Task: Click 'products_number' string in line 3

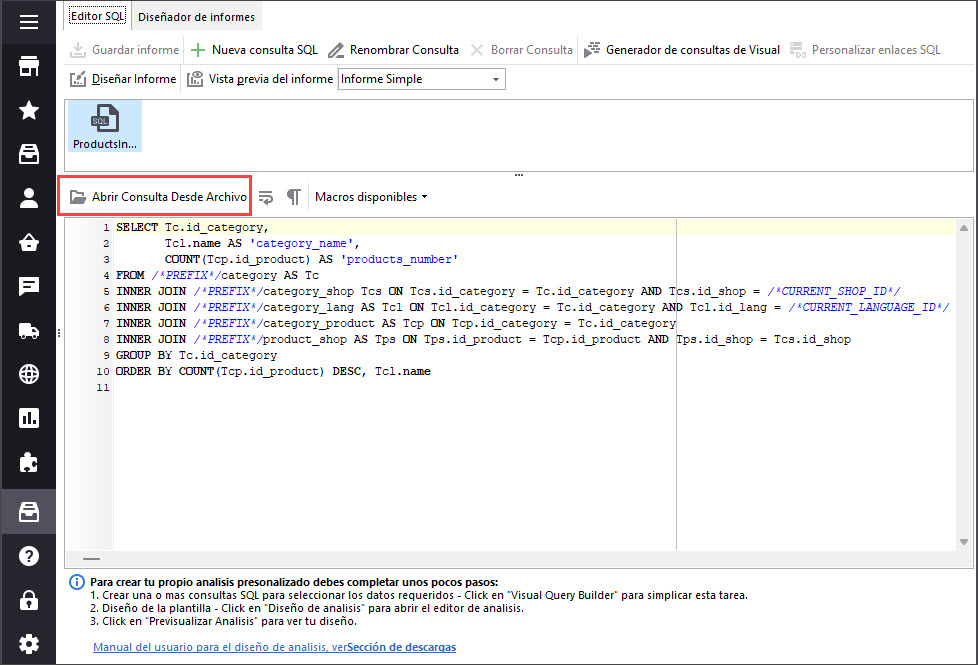Action: [x=399, y=260]
